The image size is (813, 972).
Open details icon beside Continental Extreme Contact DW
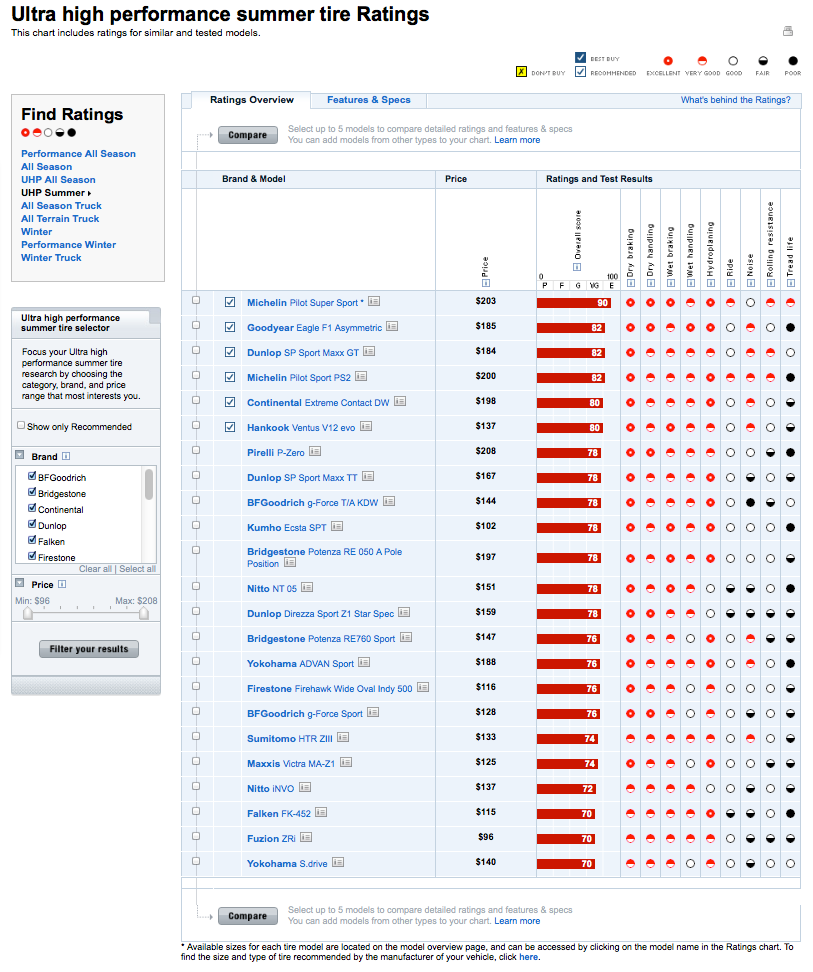tap(400, 401)
